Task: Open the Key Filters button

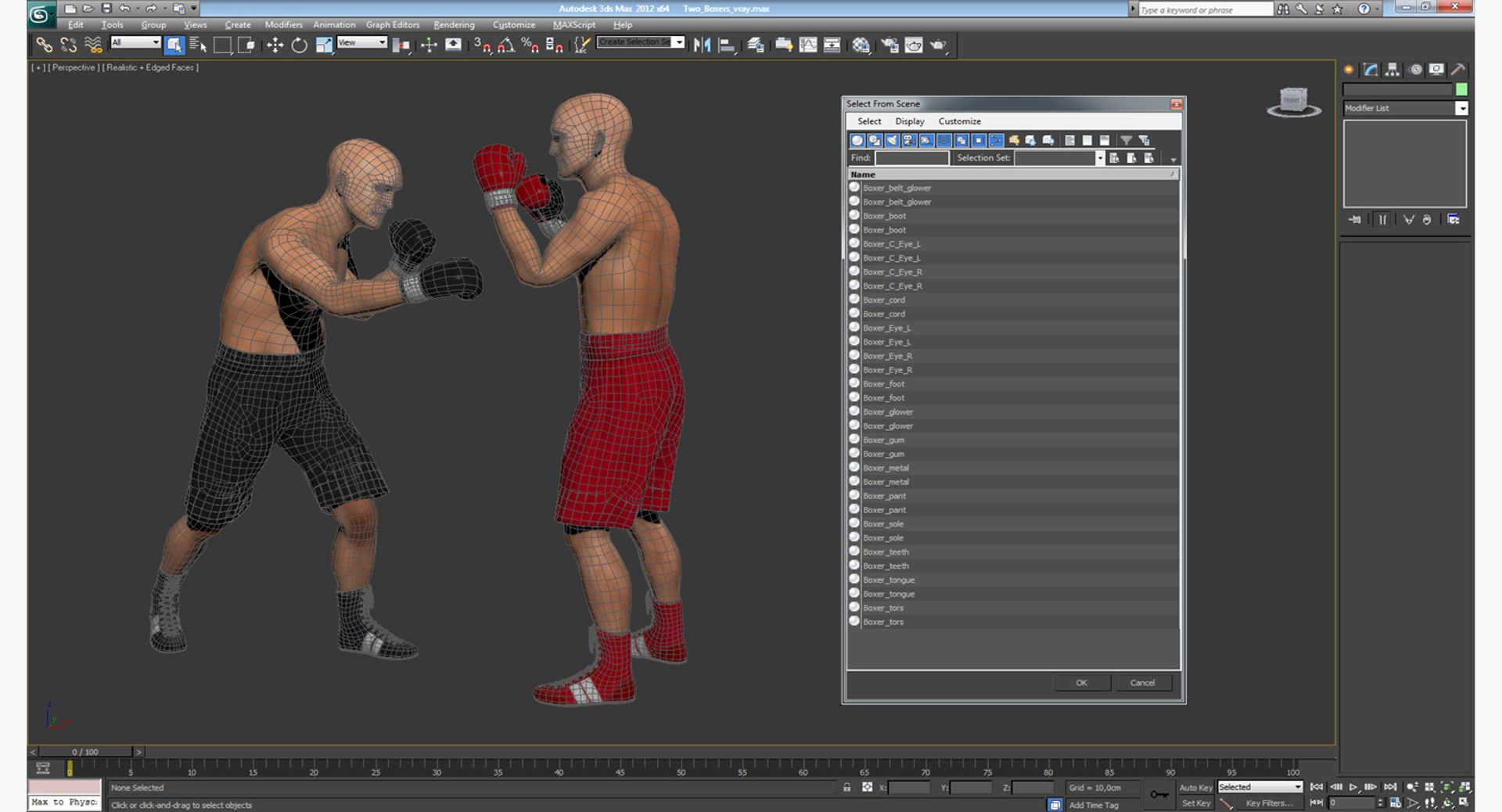Action: tap(1268, 803)
